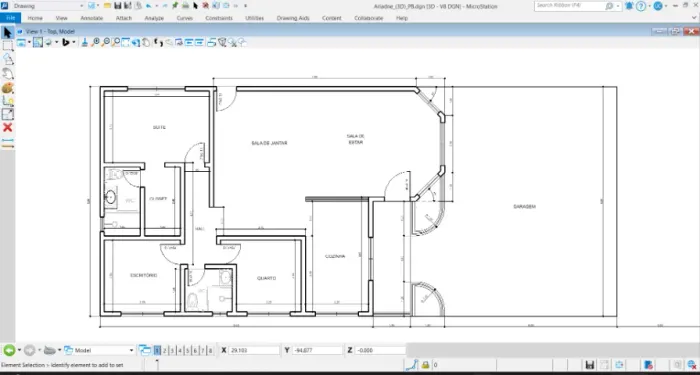Toggle view 3 button
The image size is (700, 375).
click(172, 350)
